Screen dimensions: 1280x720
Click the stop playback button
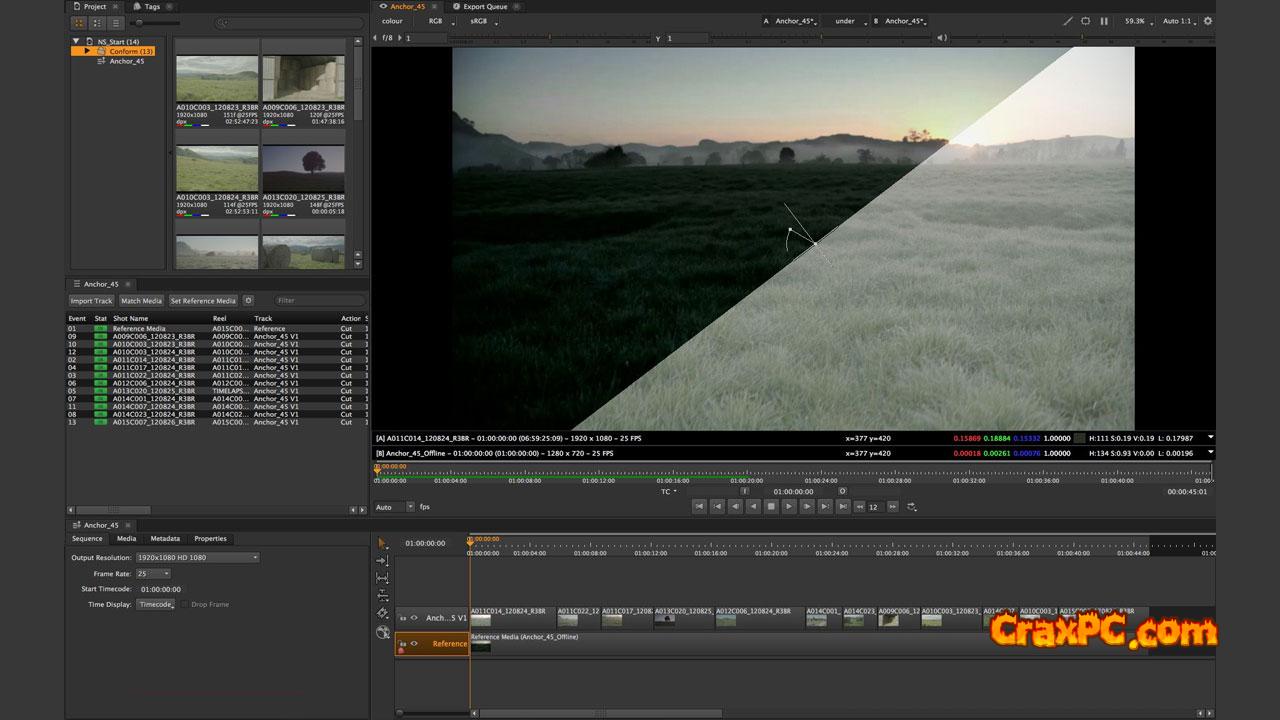[771, 507]
